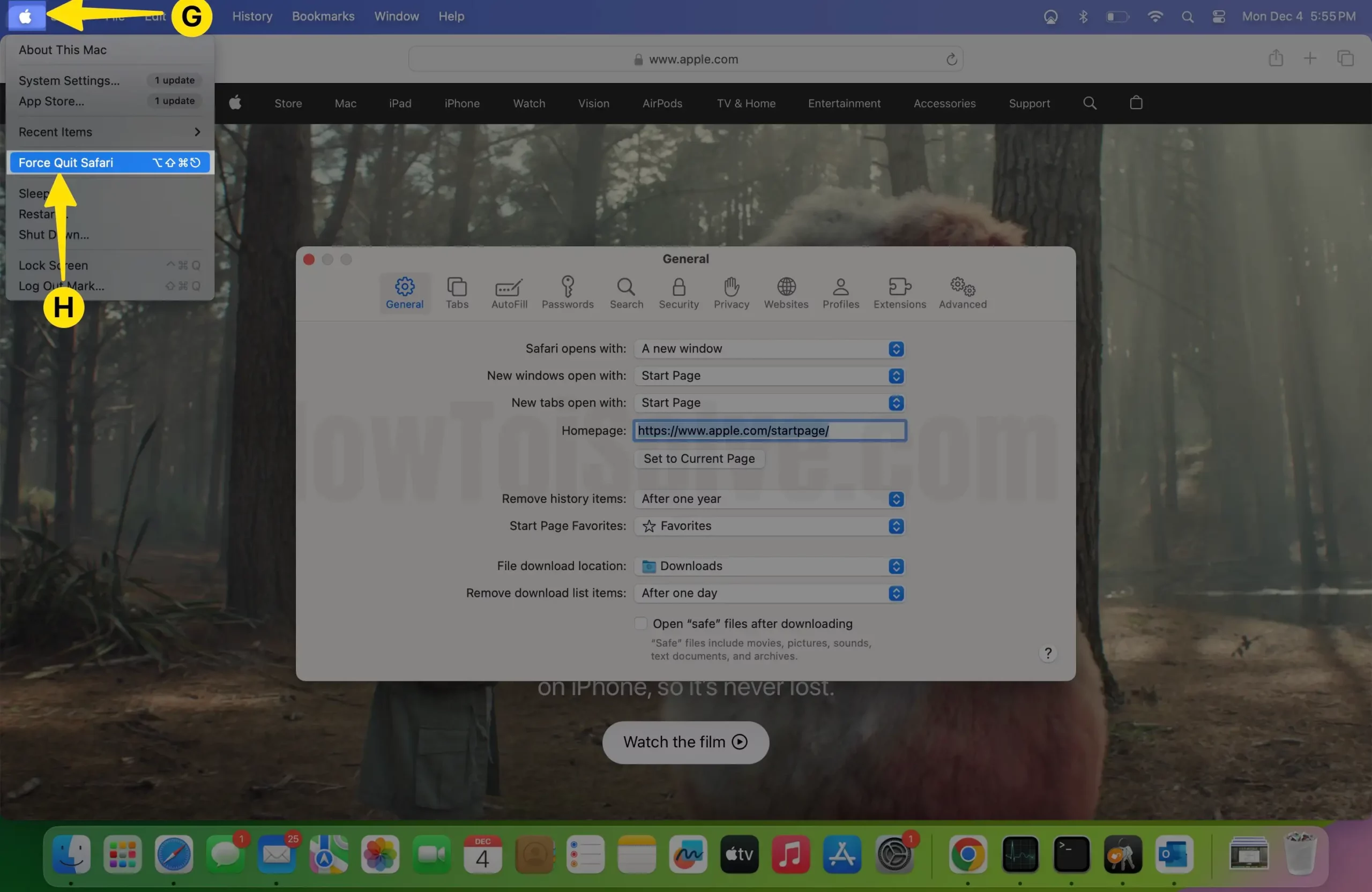The image size is (1372, 892).
Task: Open the Security settings pane
Action: click(678, 293)
